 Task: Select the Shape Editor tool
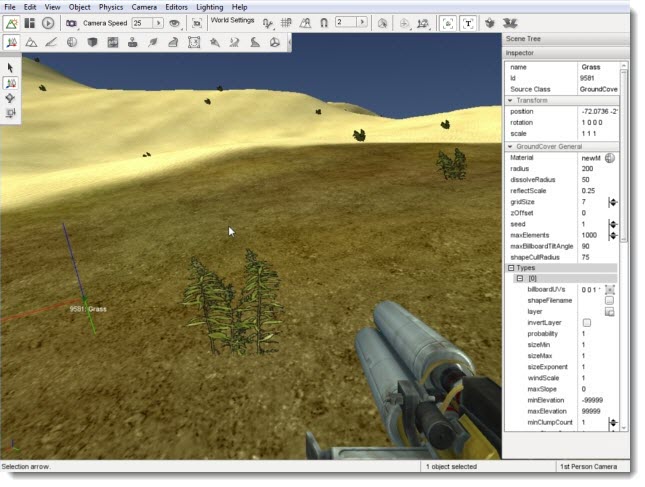275,42
